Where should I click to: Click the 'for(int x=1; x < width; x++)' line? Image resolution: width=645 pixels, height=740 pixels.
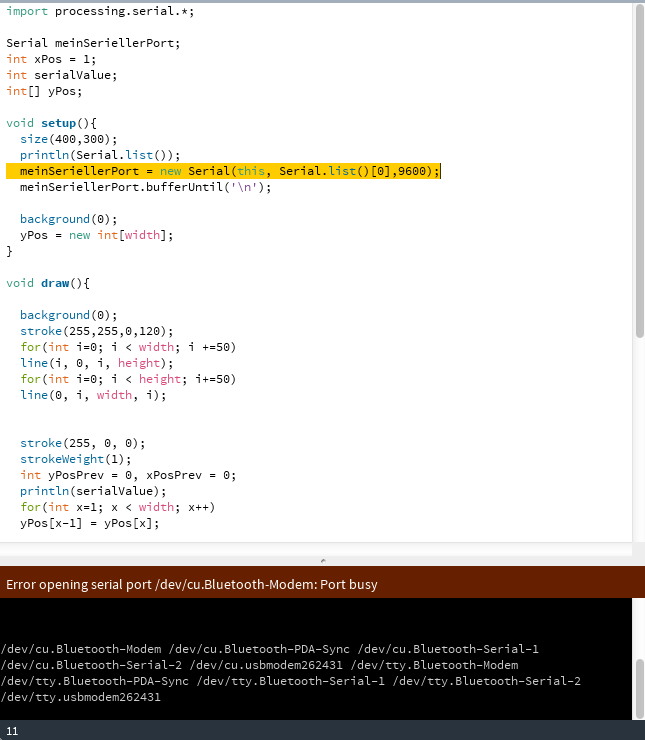117,507
